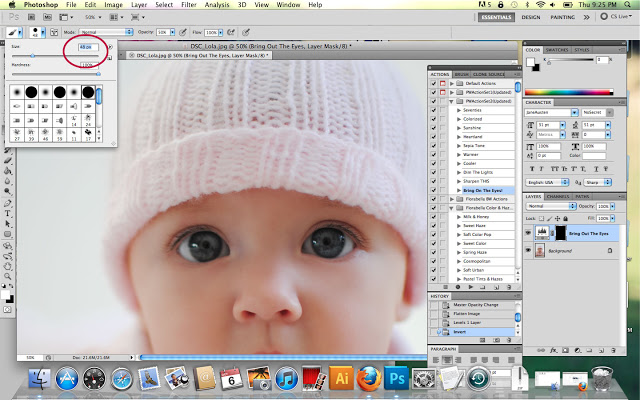Hide the Bring Out The Eyes layer
The image size is (640, 400).
click(x=528, y=233)
